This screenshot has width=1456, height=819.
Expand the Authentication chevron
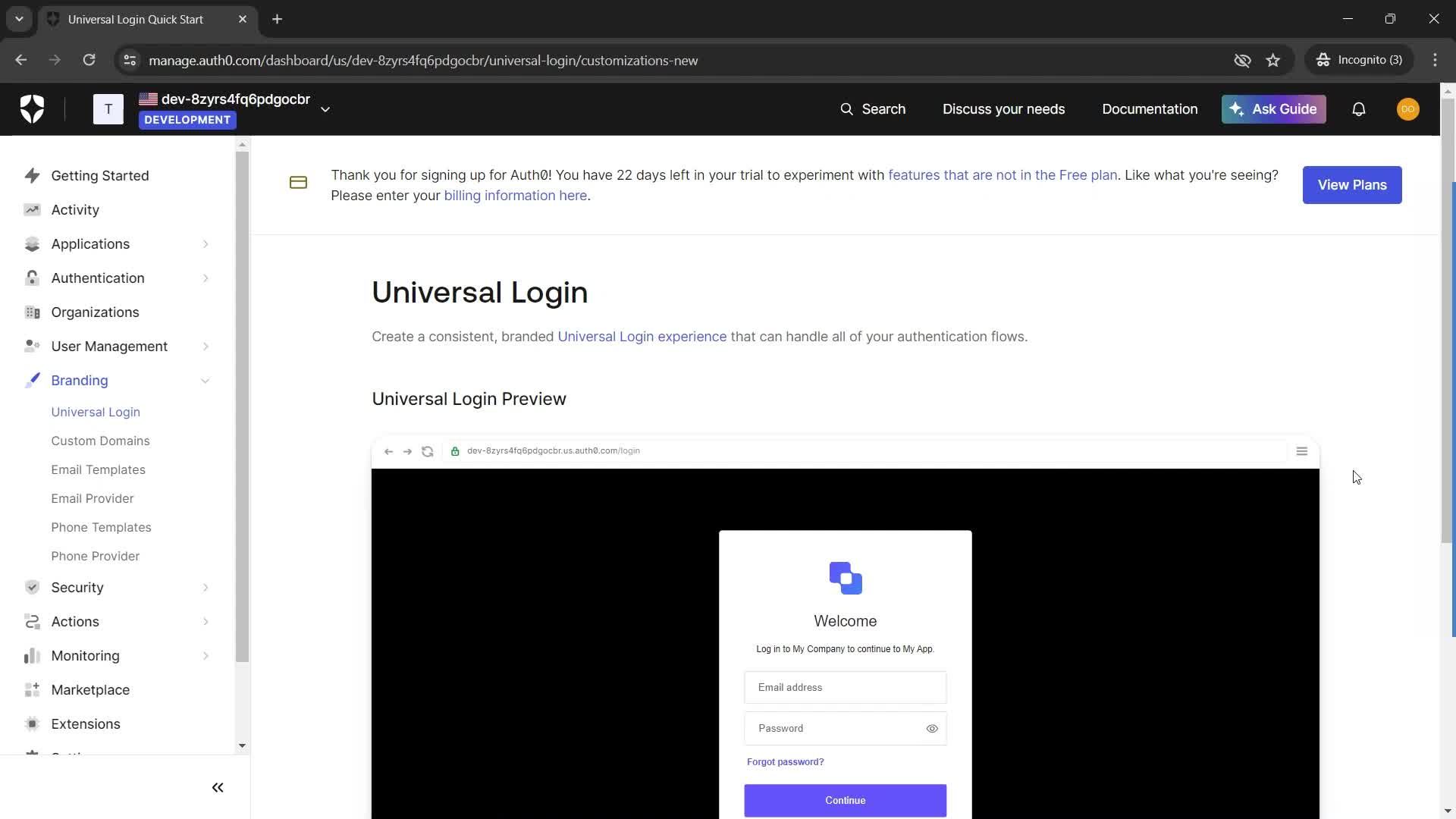click(x=206, y=278)
